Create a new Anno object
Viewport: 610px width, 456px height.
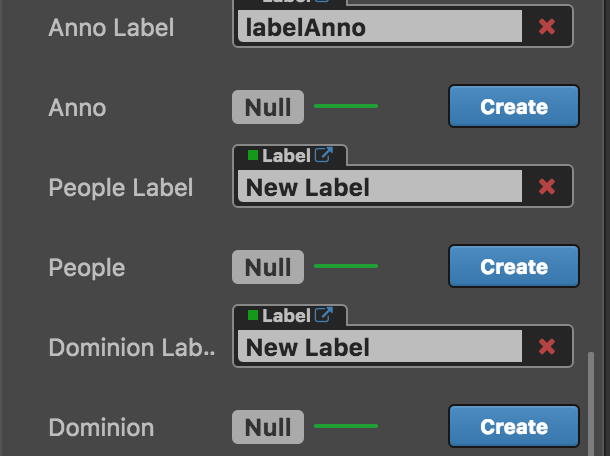[514, 107]
